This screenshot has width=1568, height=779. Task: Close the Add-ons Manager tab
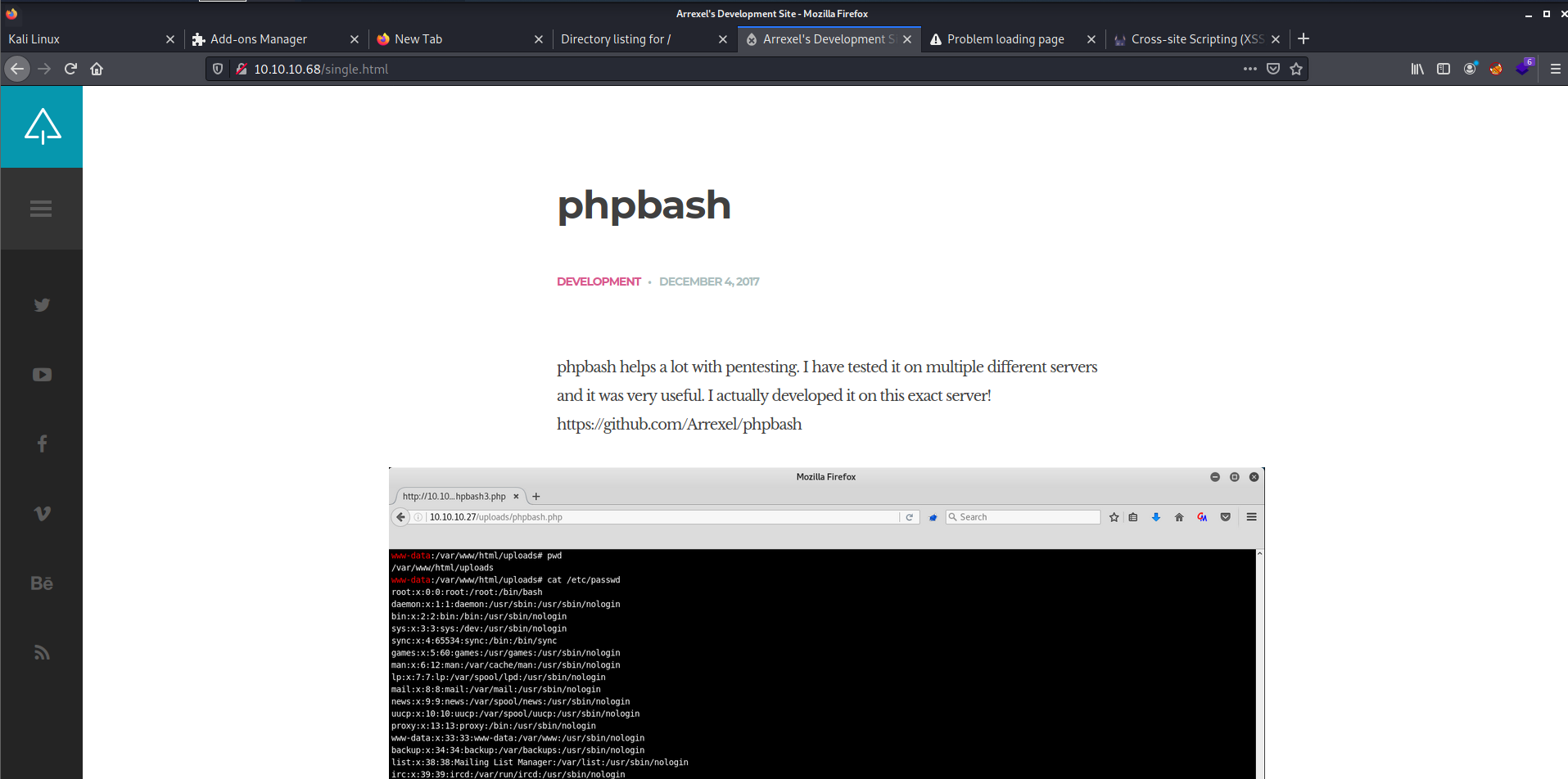tap(355, 39)
